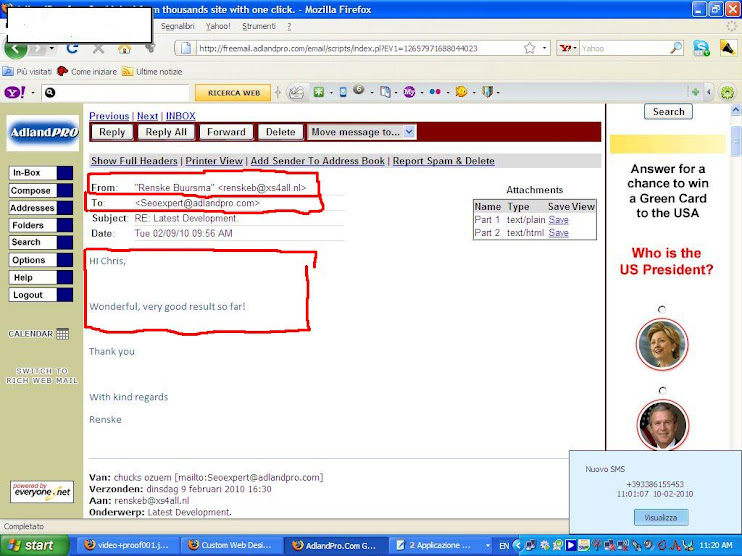Viewport: 742px width, 556px height.
Task: Click the page vertical scrollbar thumb
Action: (x=736, y=141)
